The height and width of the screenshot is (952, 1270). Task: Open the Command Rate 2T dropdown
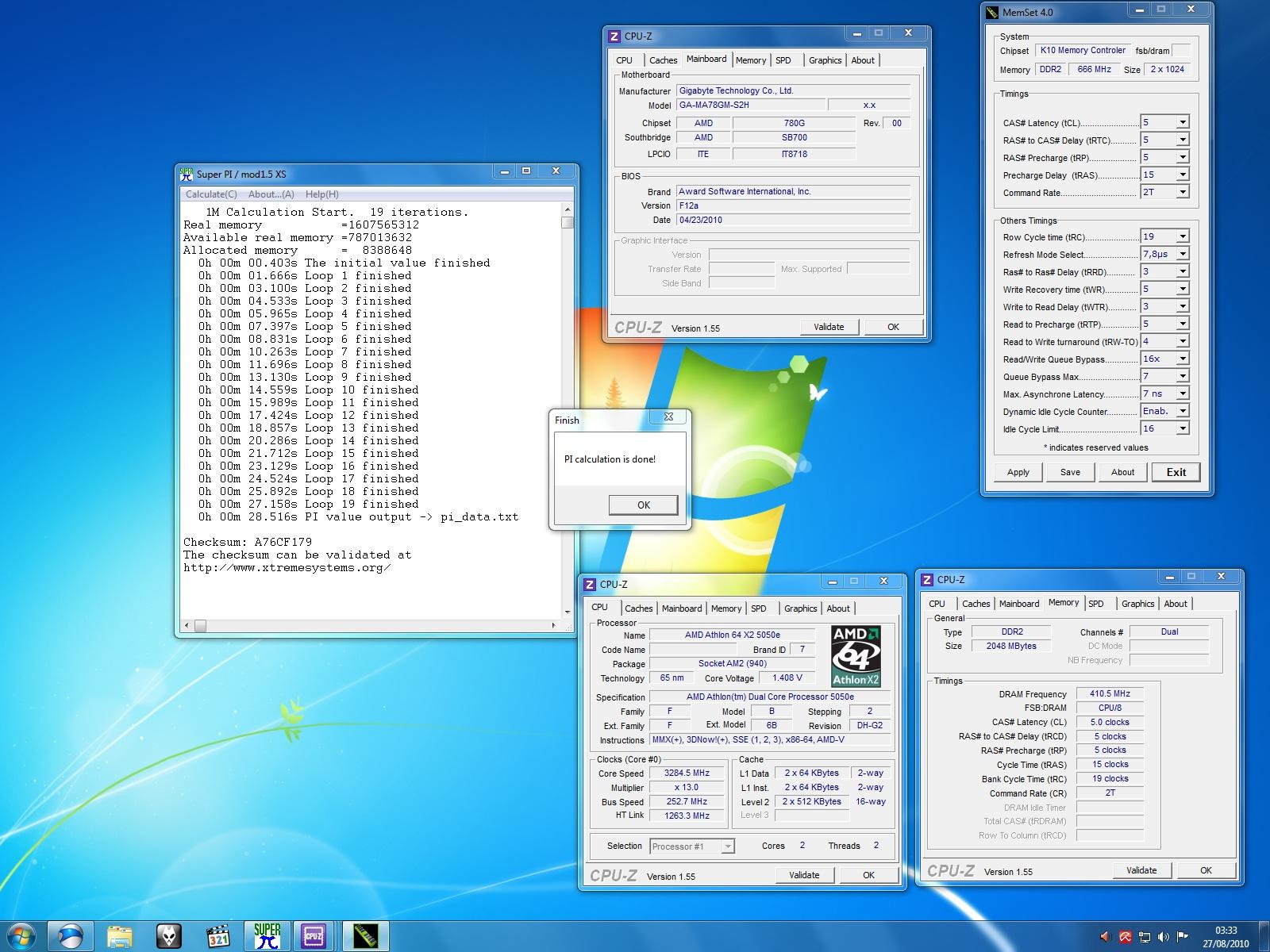[x=1183, y=192]
